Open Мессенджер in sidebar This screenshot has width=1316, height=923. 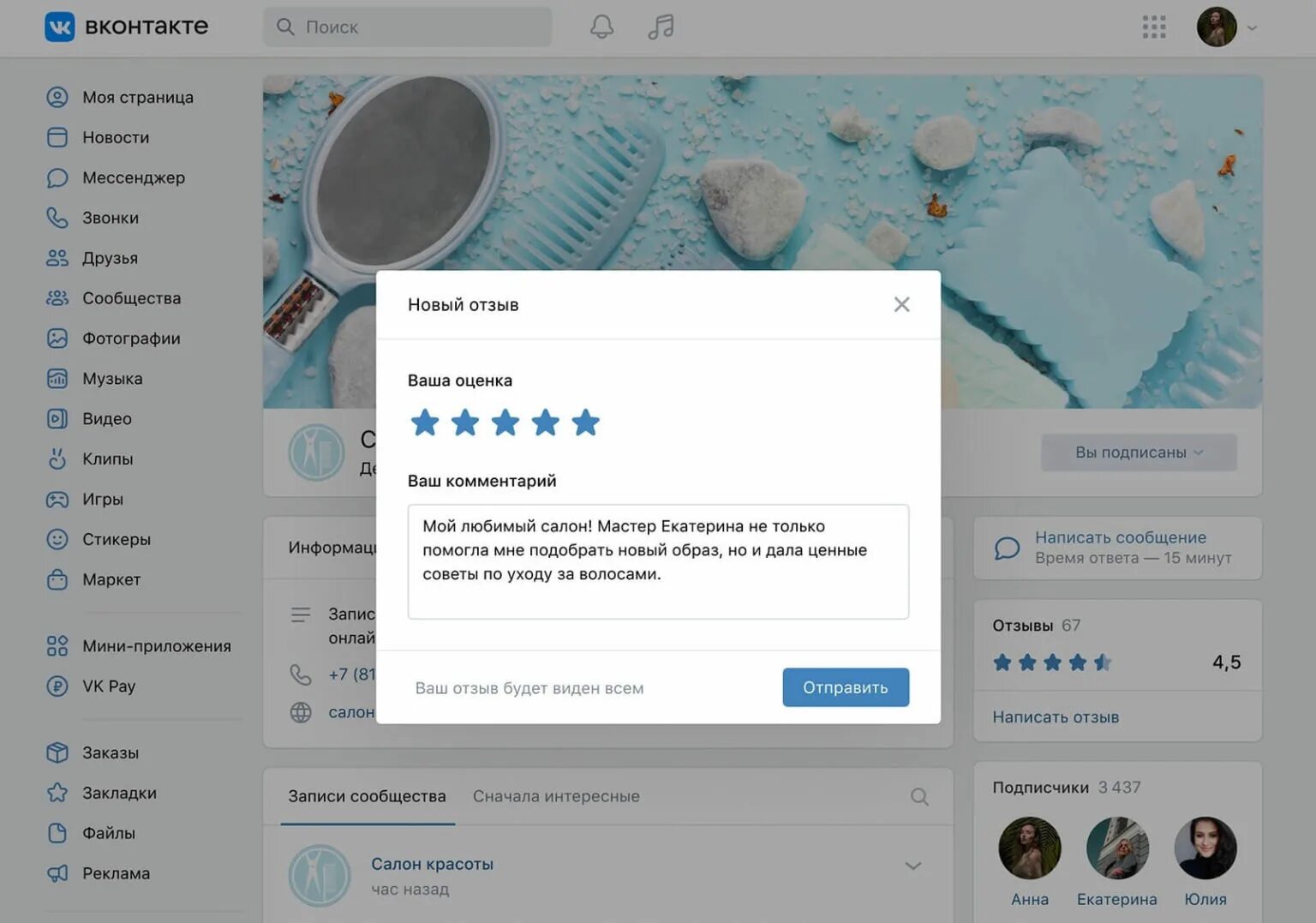coord(133,178)
